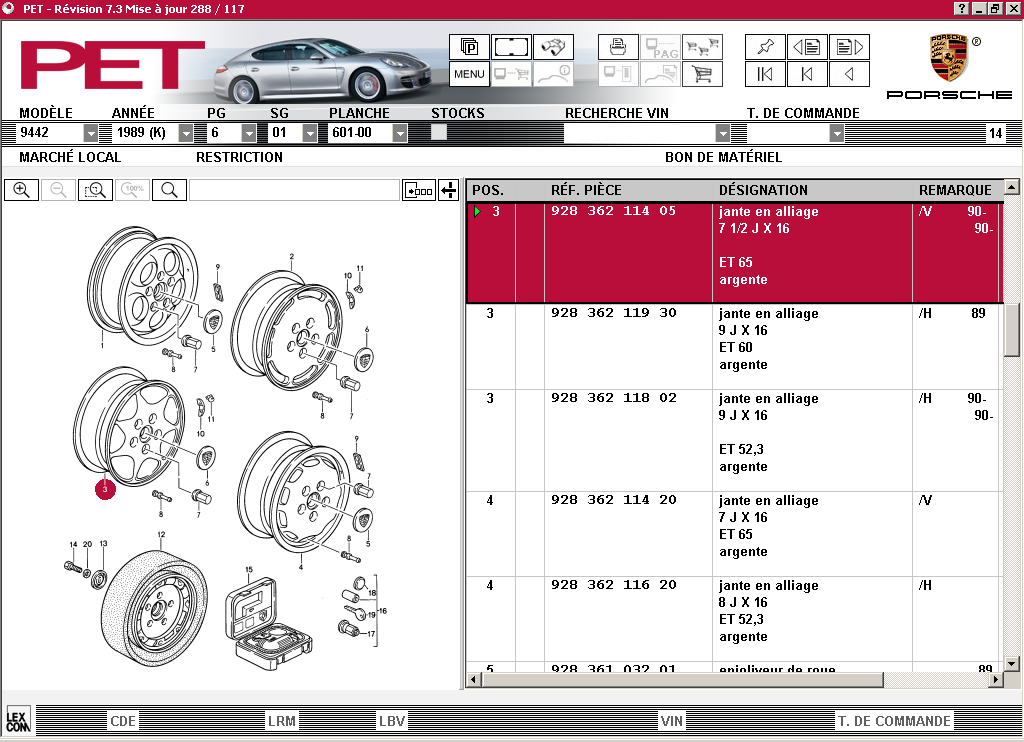The image size is (1024, 742).
Task: Select part row 928 362 118 02
Action: [733, 440]
